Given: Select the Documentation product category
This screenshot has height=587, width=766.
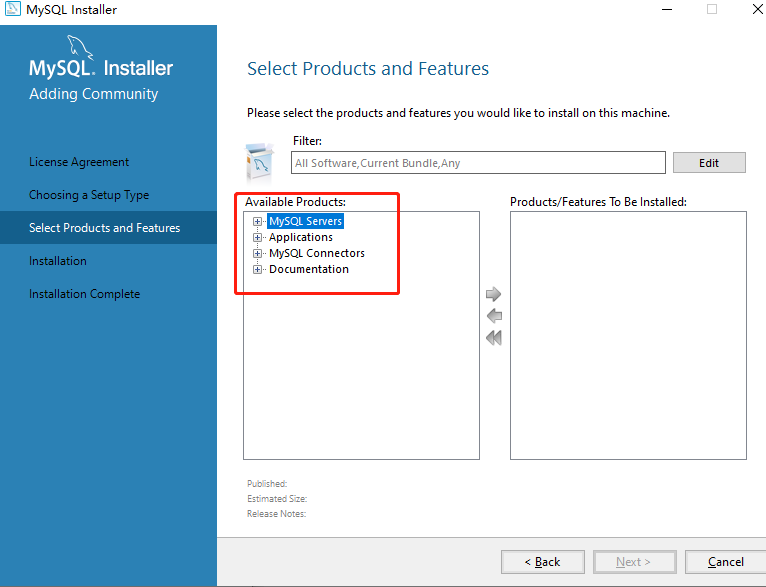Looking at the screenshot, I should click(x=309, y=270).
